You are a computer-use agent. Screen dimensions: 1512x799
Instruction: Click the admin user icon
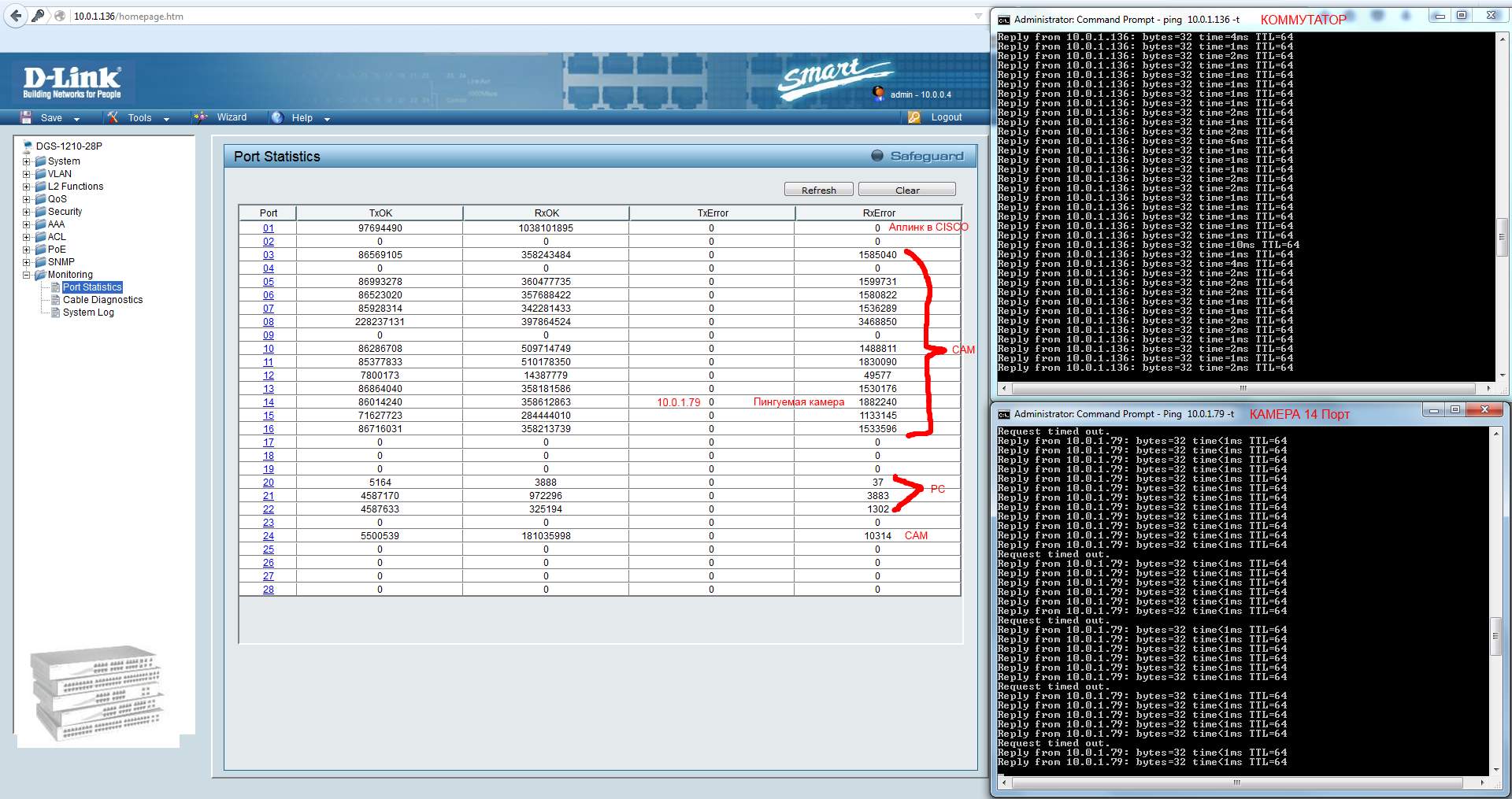coord(879,94)
